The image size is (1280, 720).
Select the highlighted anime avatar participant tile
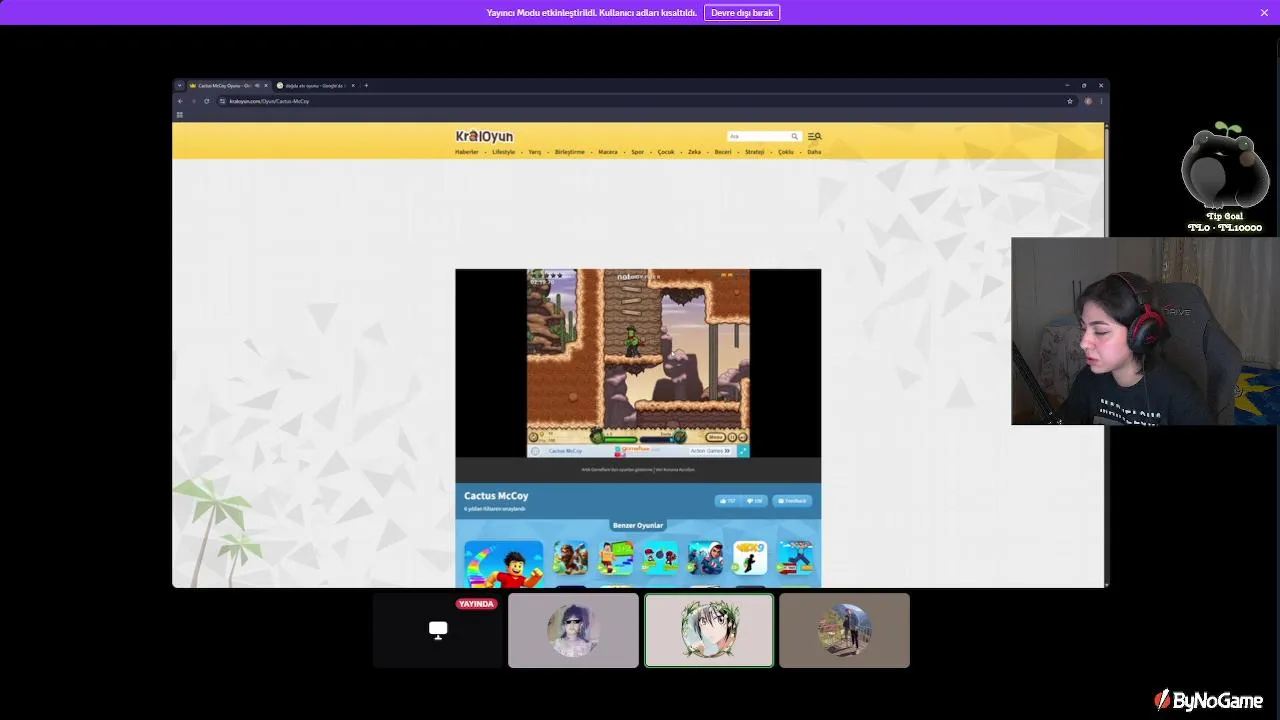click(709, 630)
